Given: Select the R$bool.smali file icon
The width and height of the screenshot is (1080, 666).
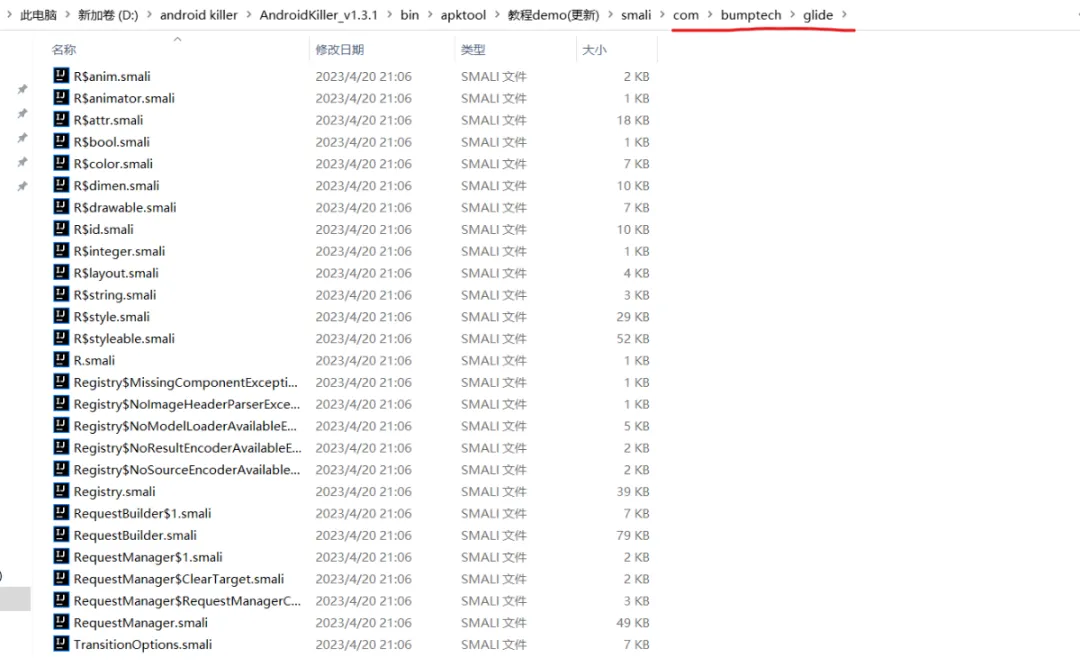Looking at the screenshot, I should pos(61,141).
